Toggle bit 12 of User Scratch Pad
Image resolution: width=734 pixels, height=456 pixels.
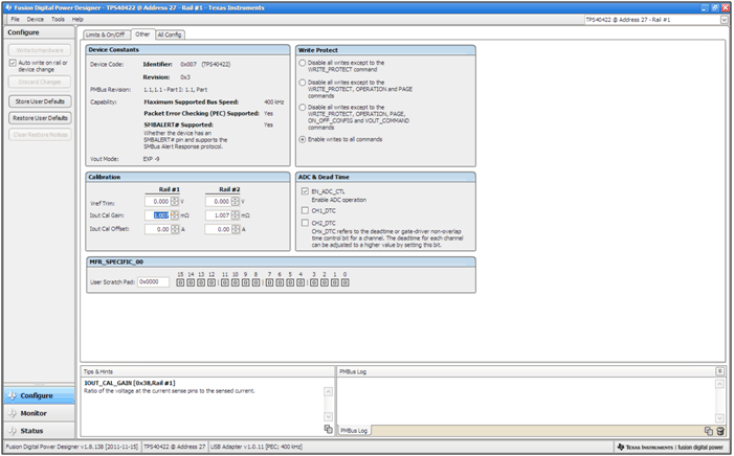point(212,283)
